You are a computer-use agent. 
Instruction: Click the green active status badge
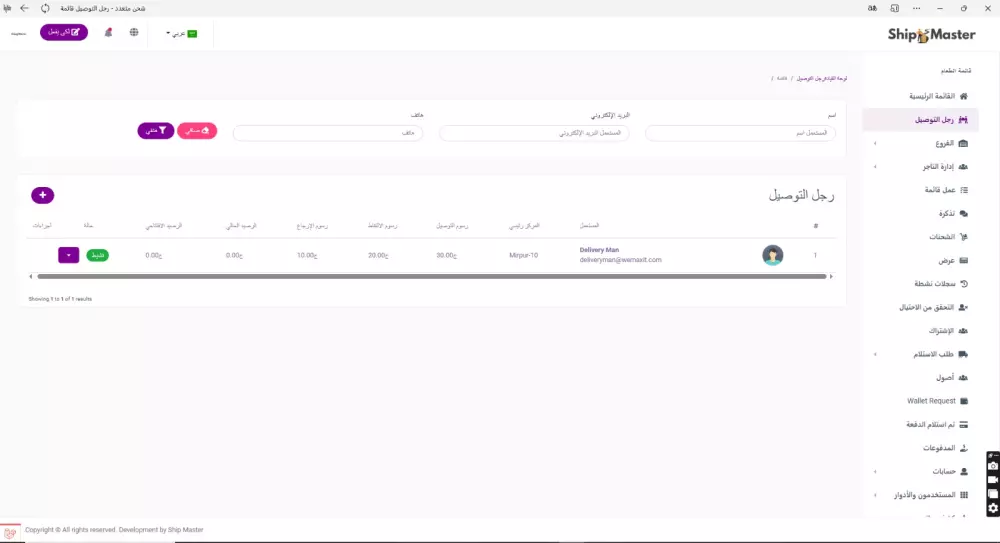98,255
